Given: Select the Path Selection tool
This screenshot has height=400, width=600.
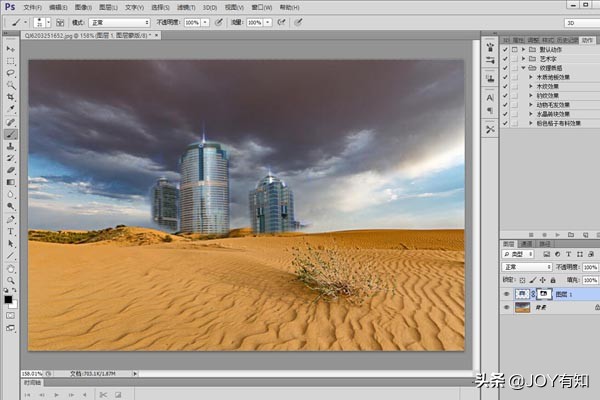Looking at the screenshot, I should pyautogui.click(x=11, y=243).
